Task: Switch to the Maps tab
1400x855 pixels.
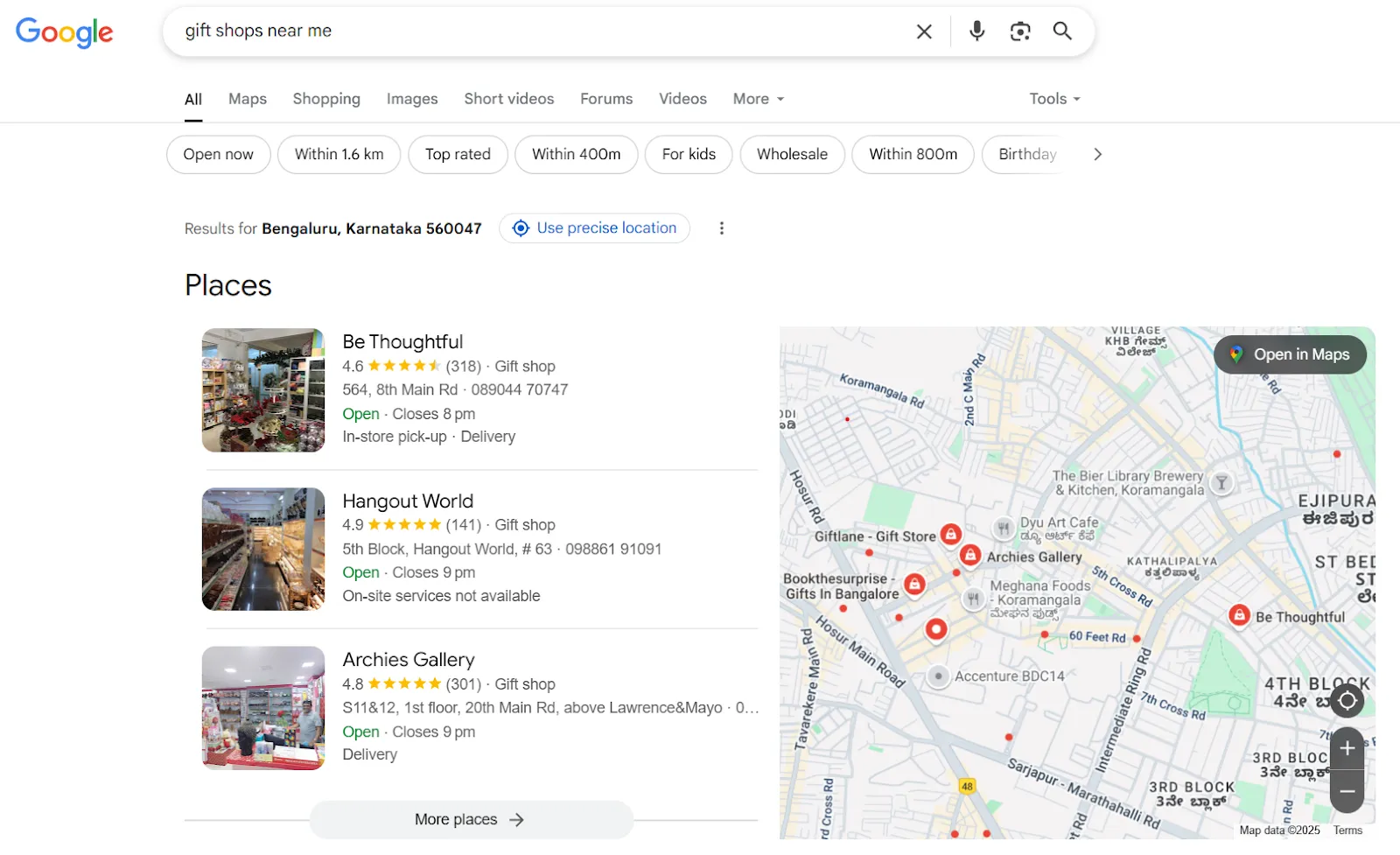Action: tap(248, 99)
